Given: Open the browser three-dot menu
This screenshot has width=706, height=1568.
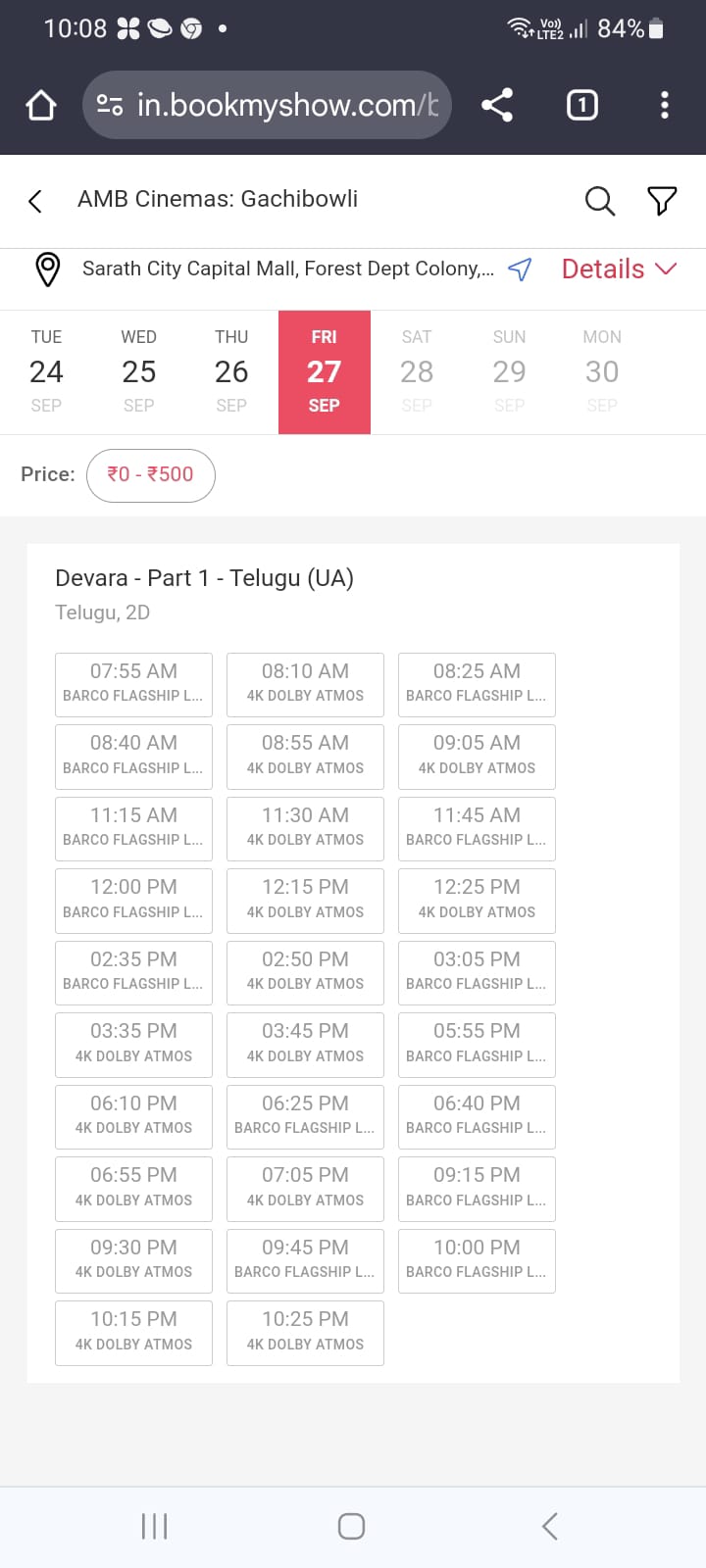Looking at the screenshot, I should 665,105.
